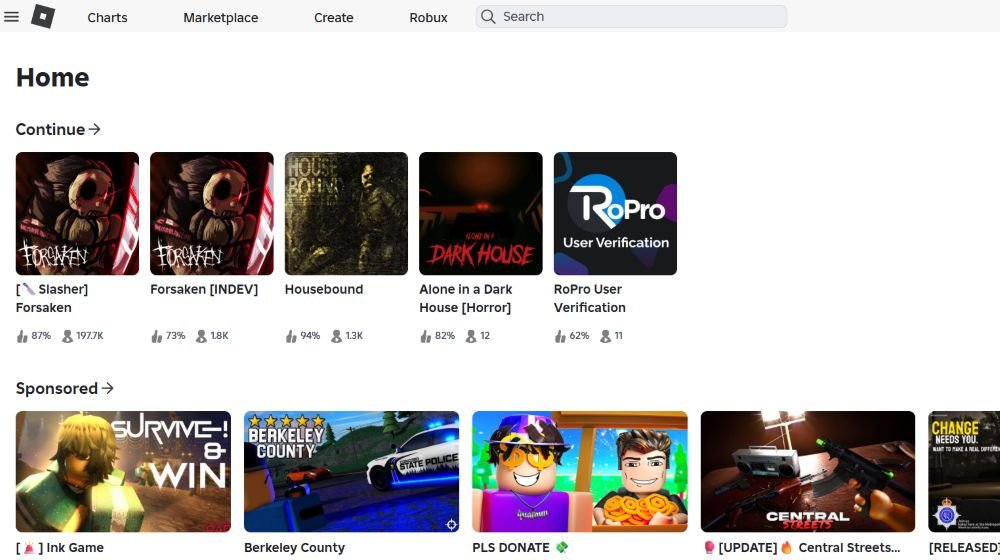Click thumbs-up icon showing 82% rating
Viewport: 1000px width, 560px height.
coord(426,336)
